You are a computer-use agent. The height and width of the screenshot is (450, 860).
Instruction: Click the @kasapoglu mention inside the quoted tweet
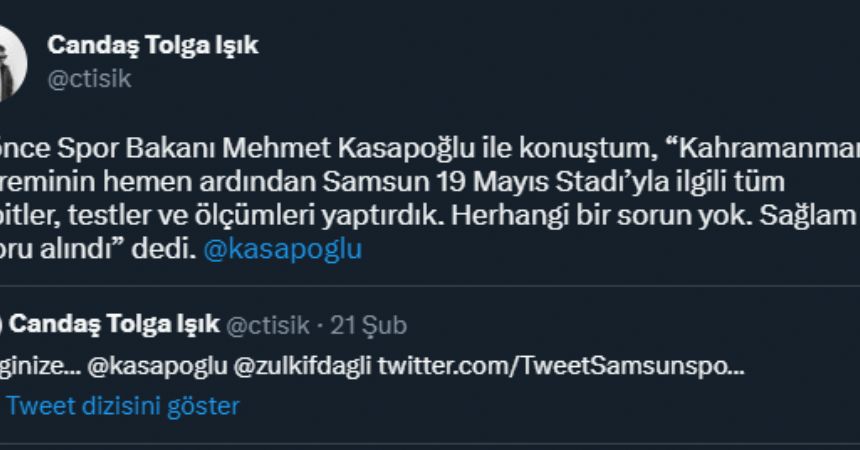point(155,365)
